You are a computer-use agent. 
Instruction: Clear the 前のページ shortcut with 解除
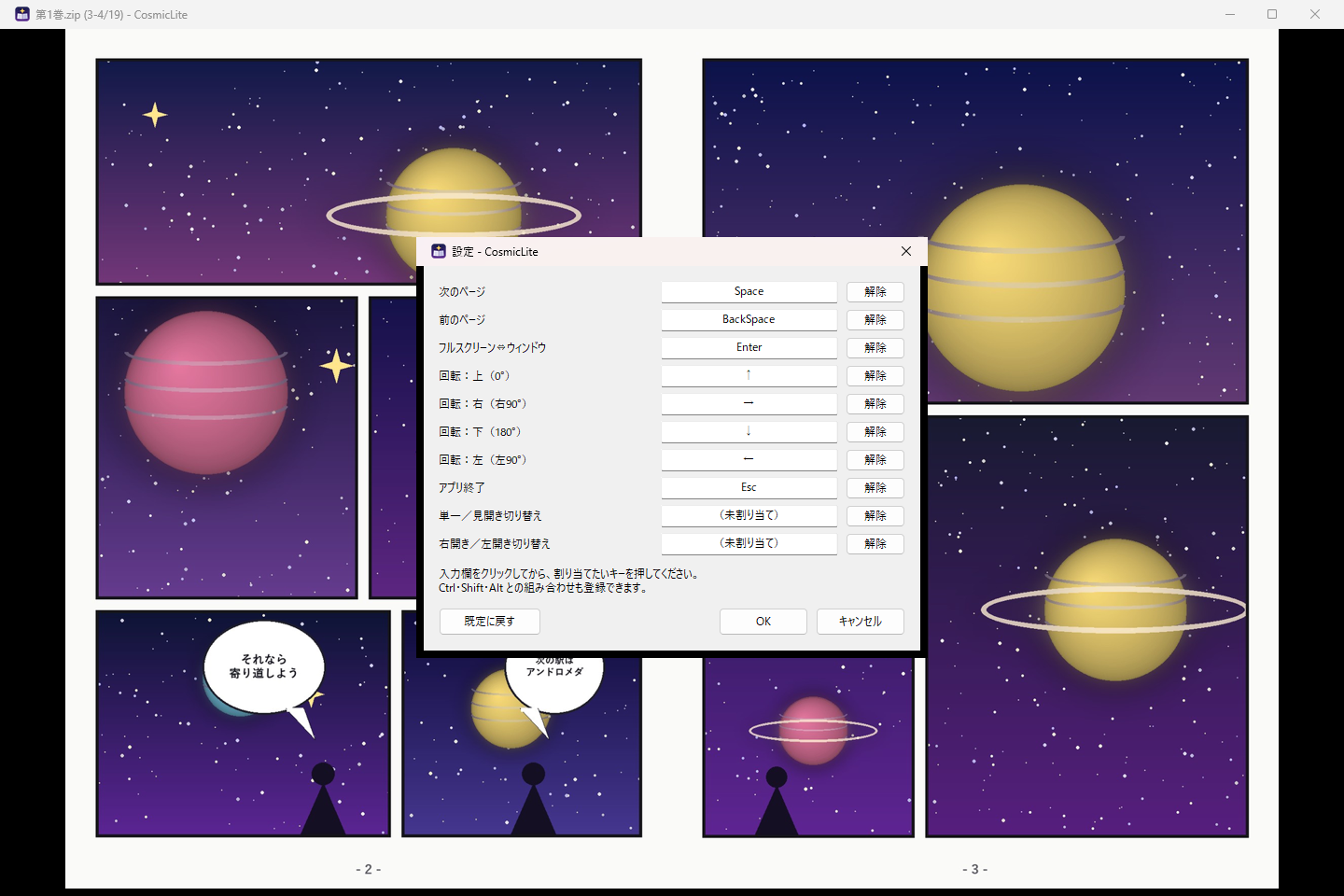tap(875, 320)
